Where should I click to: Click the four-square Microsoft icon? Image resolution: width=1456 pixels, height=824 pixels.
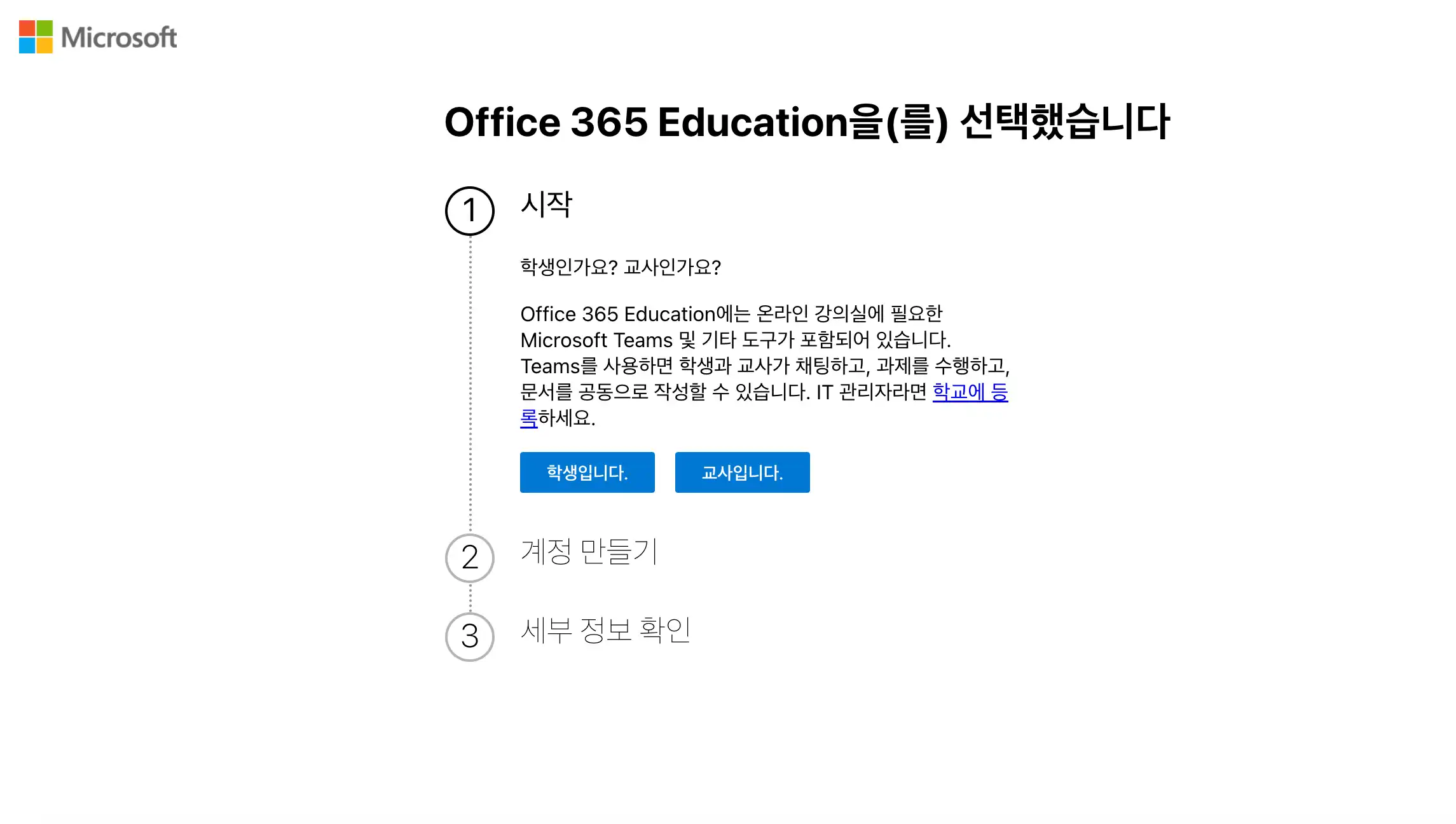(36, 38)
